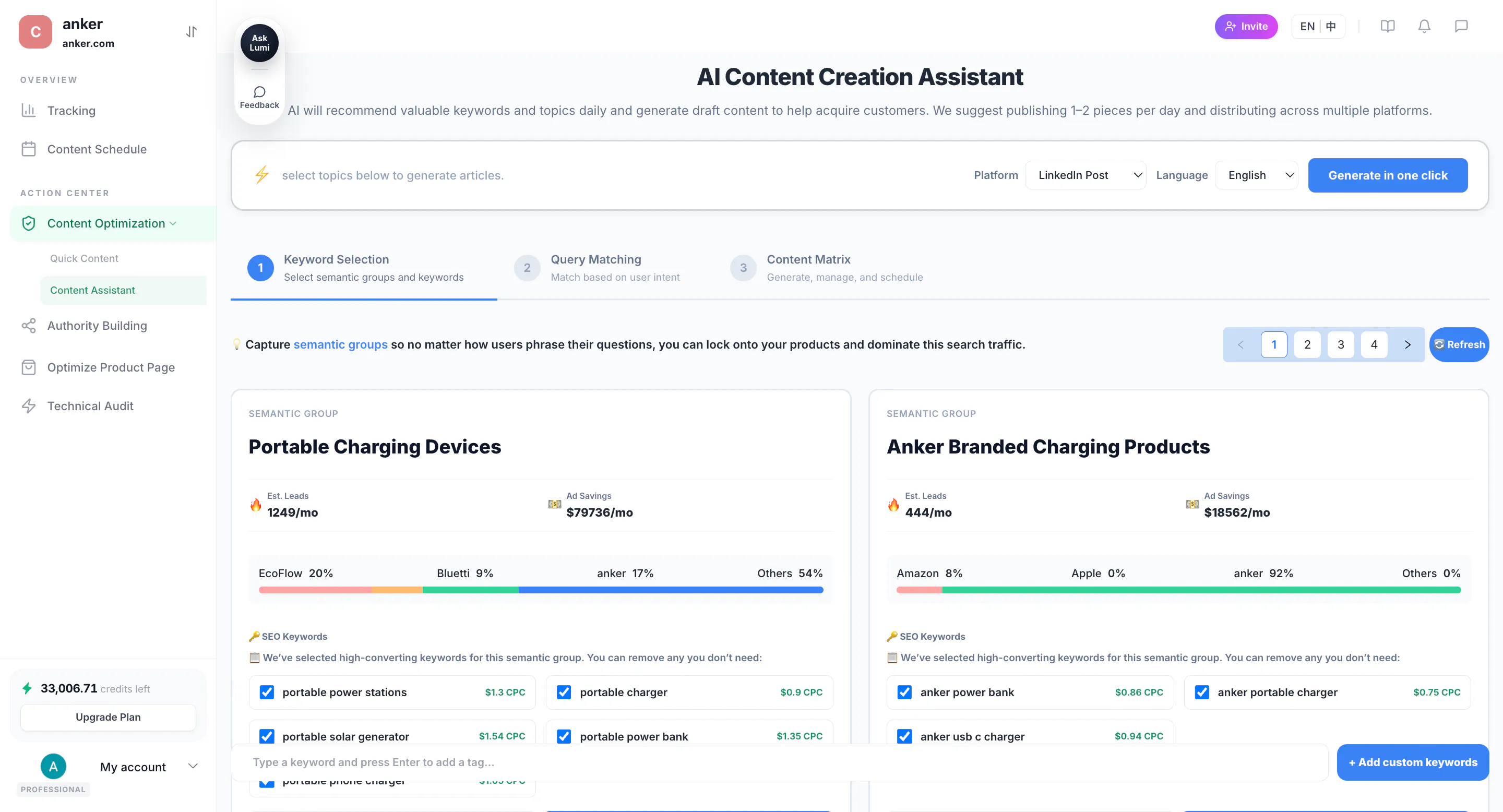Viewport: 1503px width, 812px height.
Task: Click the Authority Building share icon
Action: click(29, 326)
